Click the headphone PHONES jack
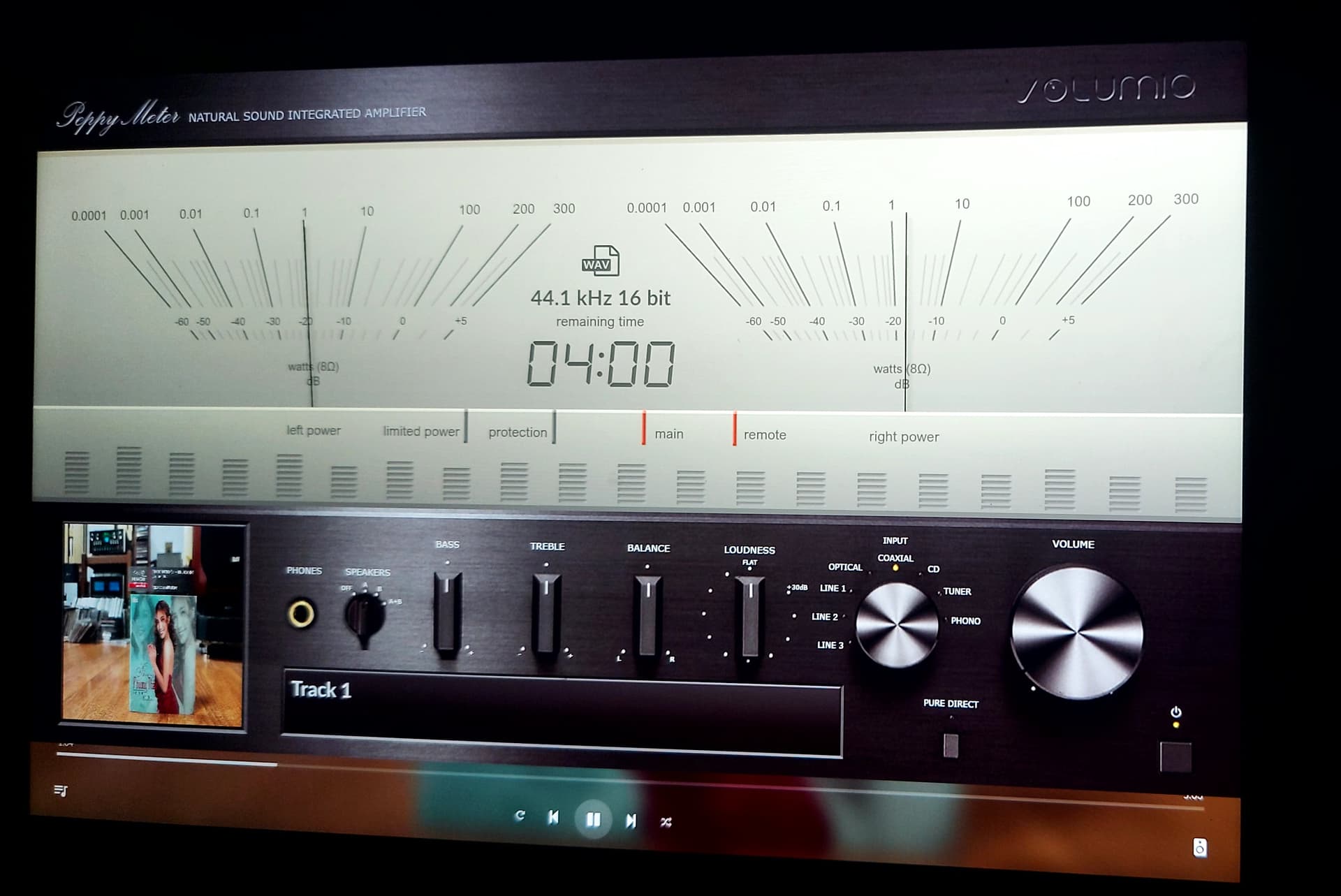The image size is (1341, 896). point(302,614)
